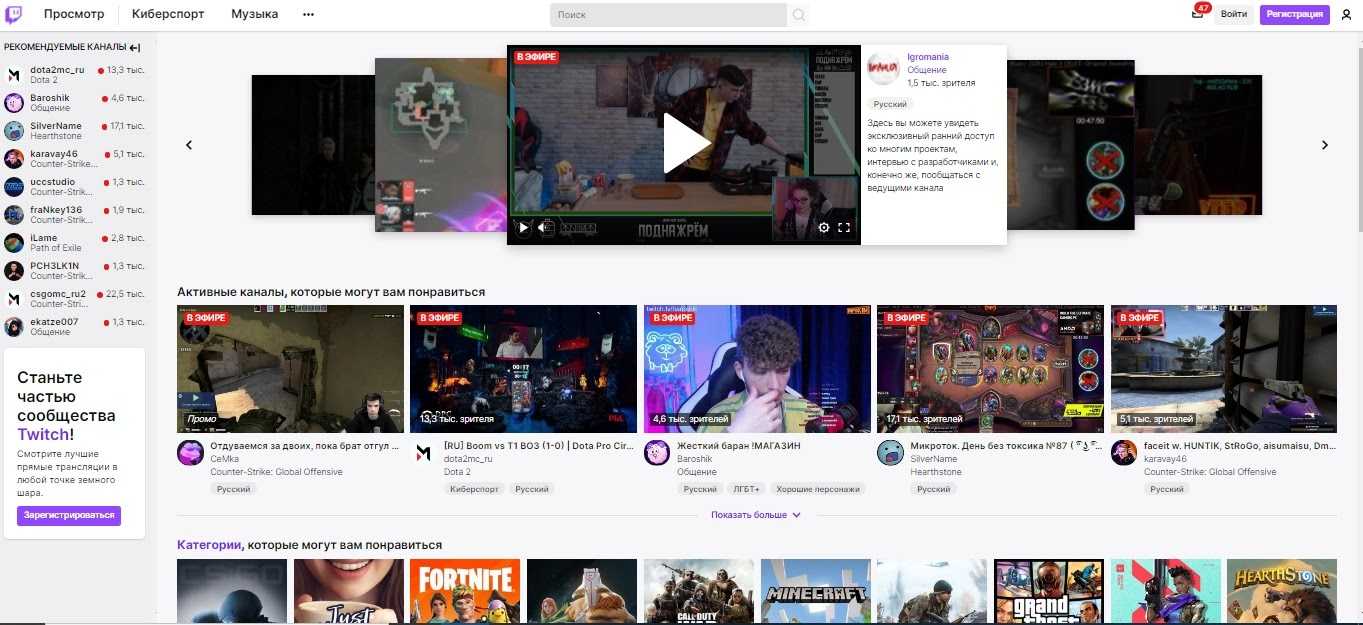Collapse the recommended channels sidebar
The width and height of the screenshot is (1363, 625).
135,47
